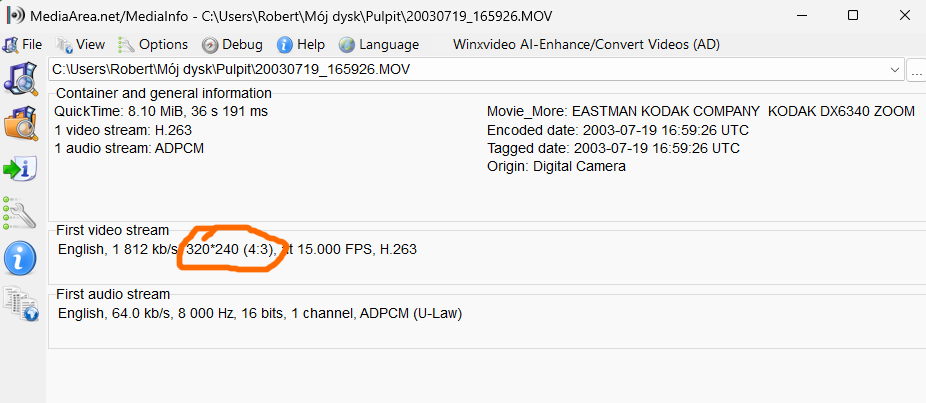Open the Debug menu
Viewport: 926px width, 403px height.
tap(233, 44)
